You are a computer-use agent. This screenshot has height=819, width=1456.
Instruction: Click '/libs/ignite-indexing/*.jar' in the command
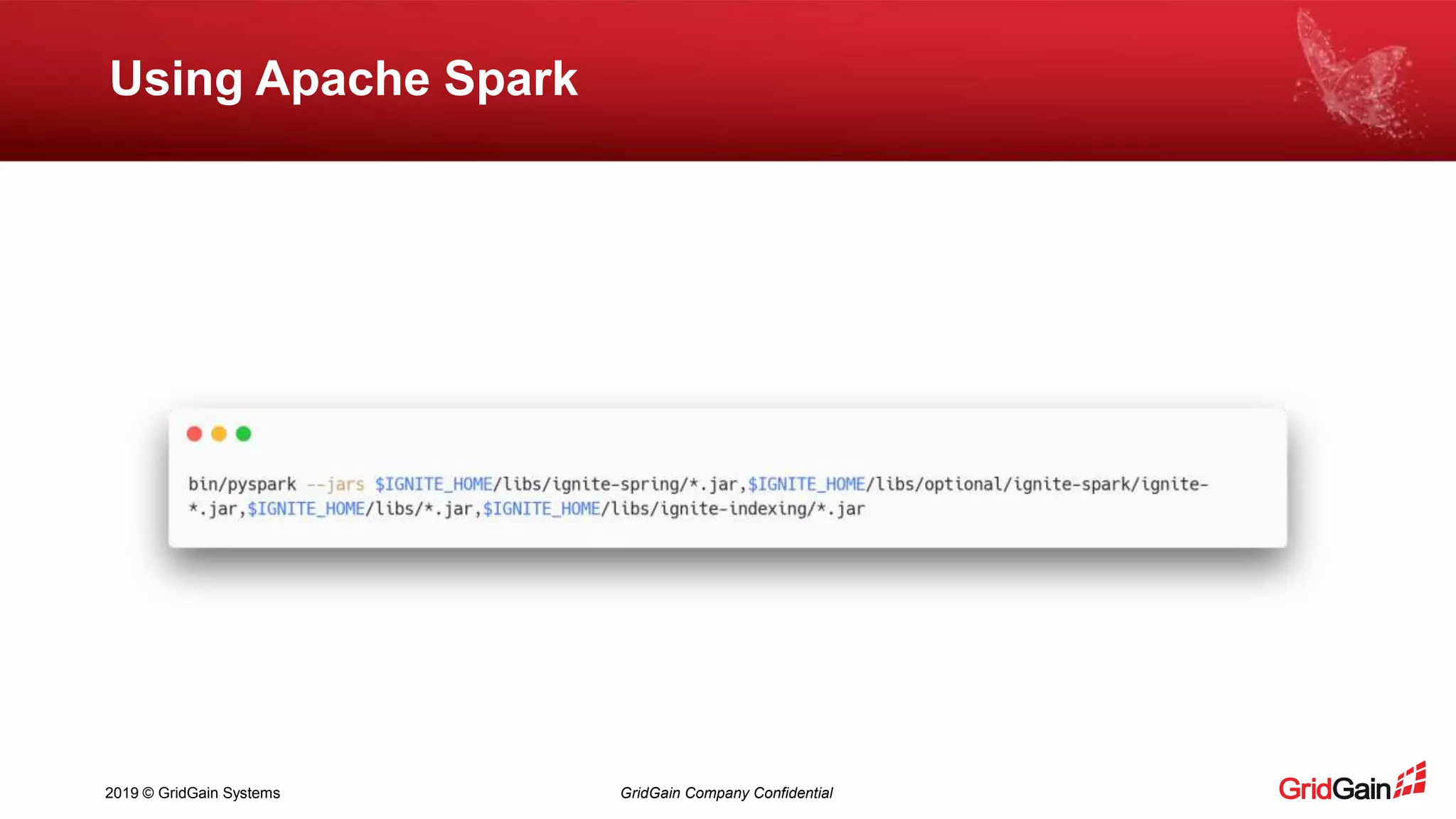pos(733,509)
